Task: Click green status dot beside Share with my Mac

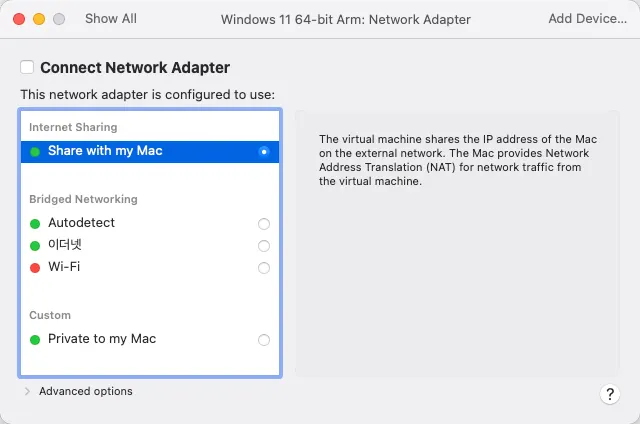Action: click(35, 152)
